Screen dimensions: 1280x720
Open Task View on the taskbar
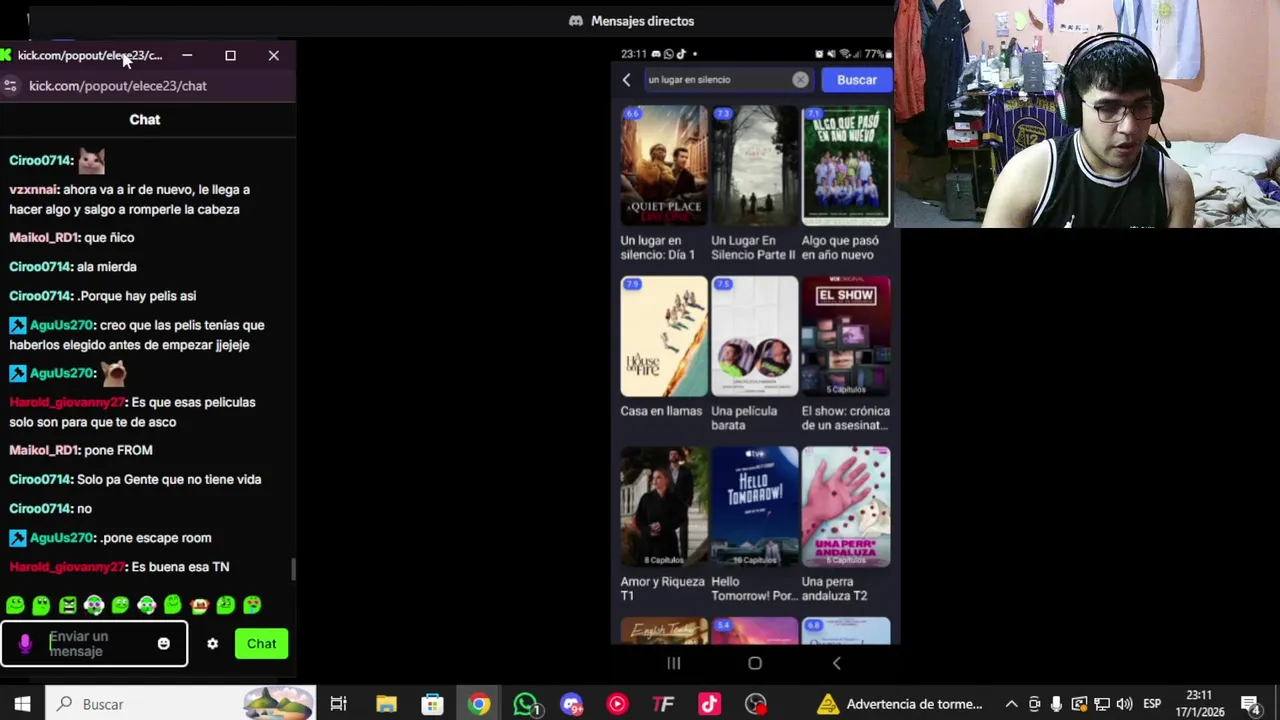point(338,704)
